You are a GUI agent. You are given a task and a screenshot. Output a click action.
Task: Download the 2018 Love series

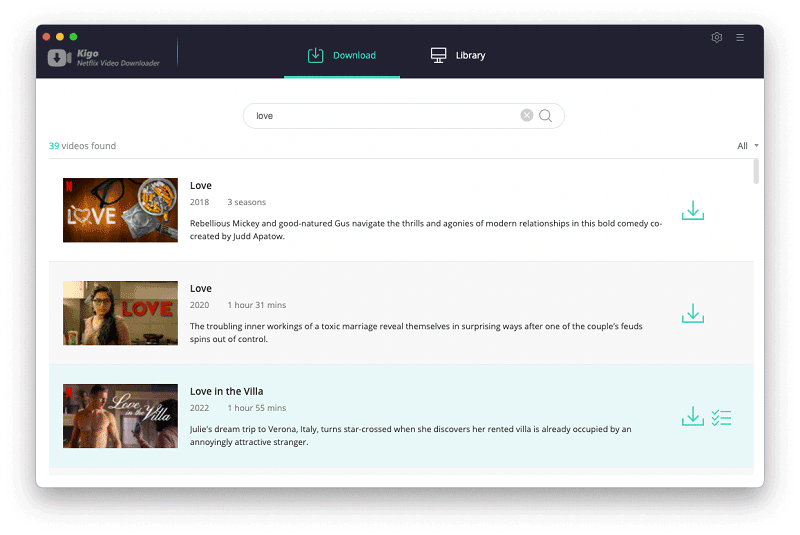pos(692,210)
